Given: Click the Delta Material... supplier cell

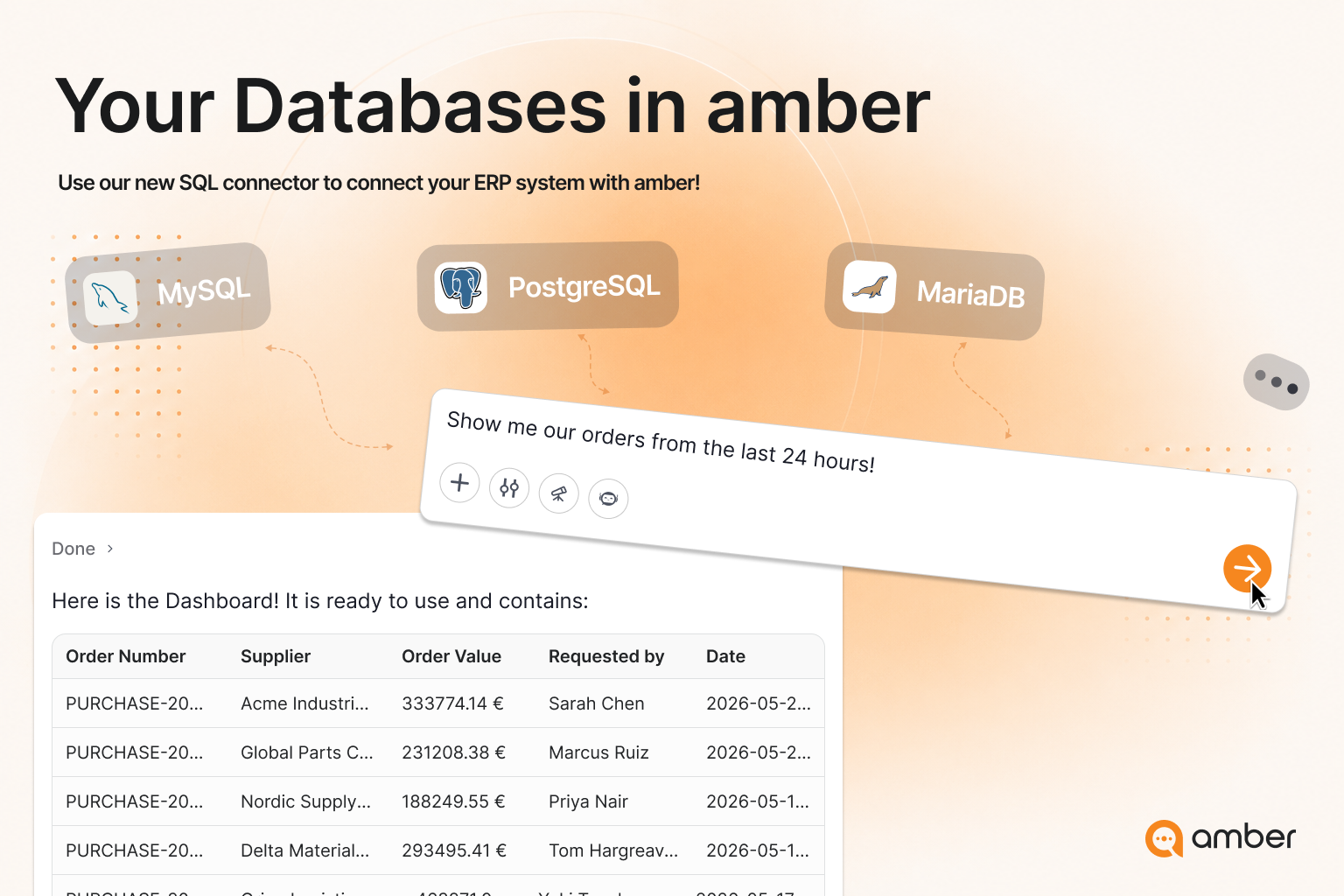Looking at the screenshot, I should click(305, 850).
